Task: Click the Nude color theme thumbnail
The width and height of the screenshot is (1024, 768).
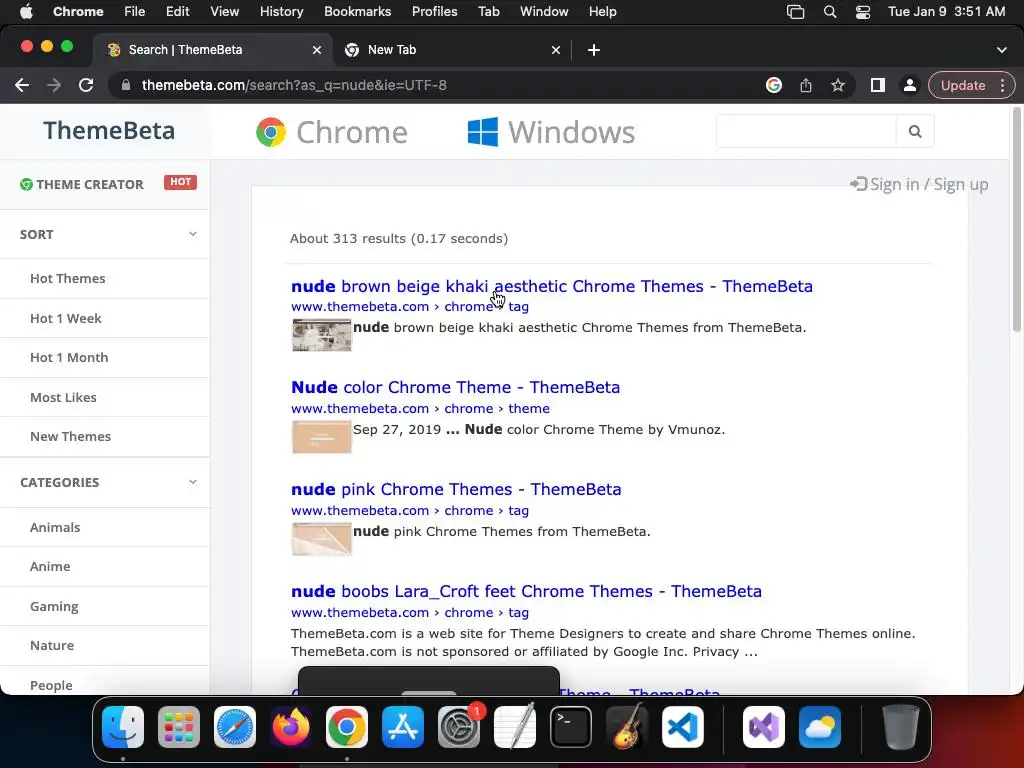Action: (321, 437)
